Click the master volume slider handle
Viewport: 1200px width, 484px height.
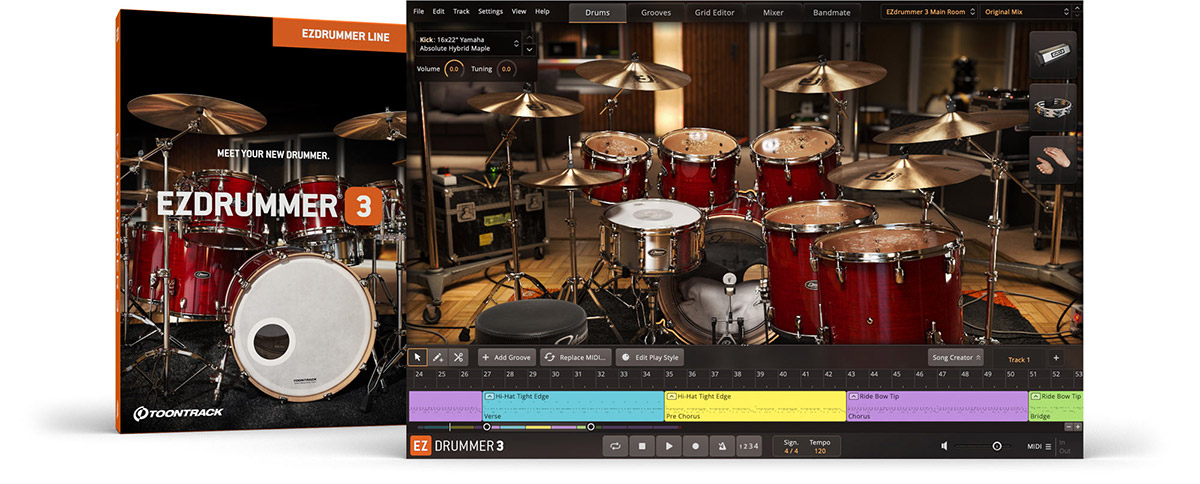[996, 446]
